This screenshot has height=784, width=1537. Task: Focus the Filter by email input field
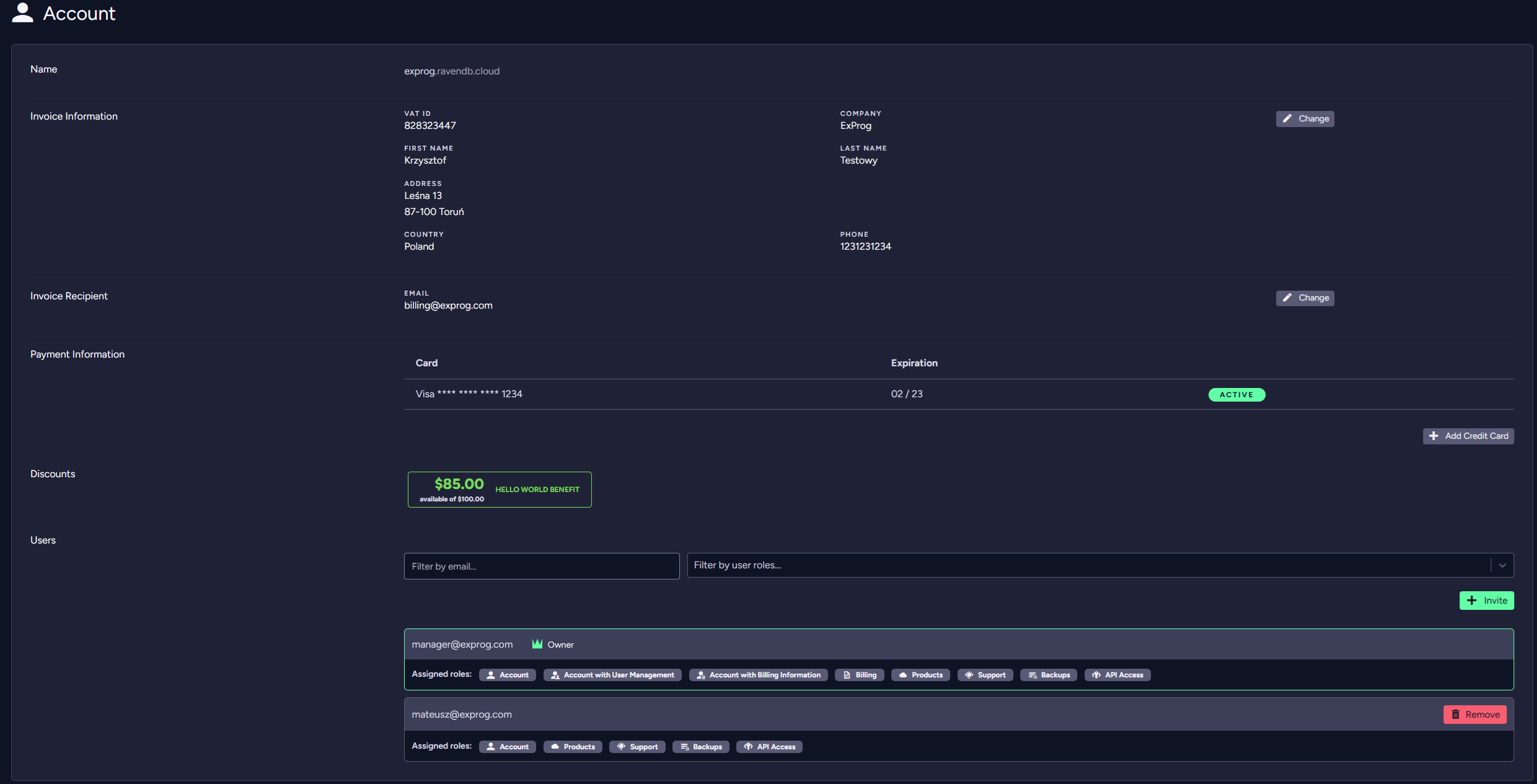541,566
